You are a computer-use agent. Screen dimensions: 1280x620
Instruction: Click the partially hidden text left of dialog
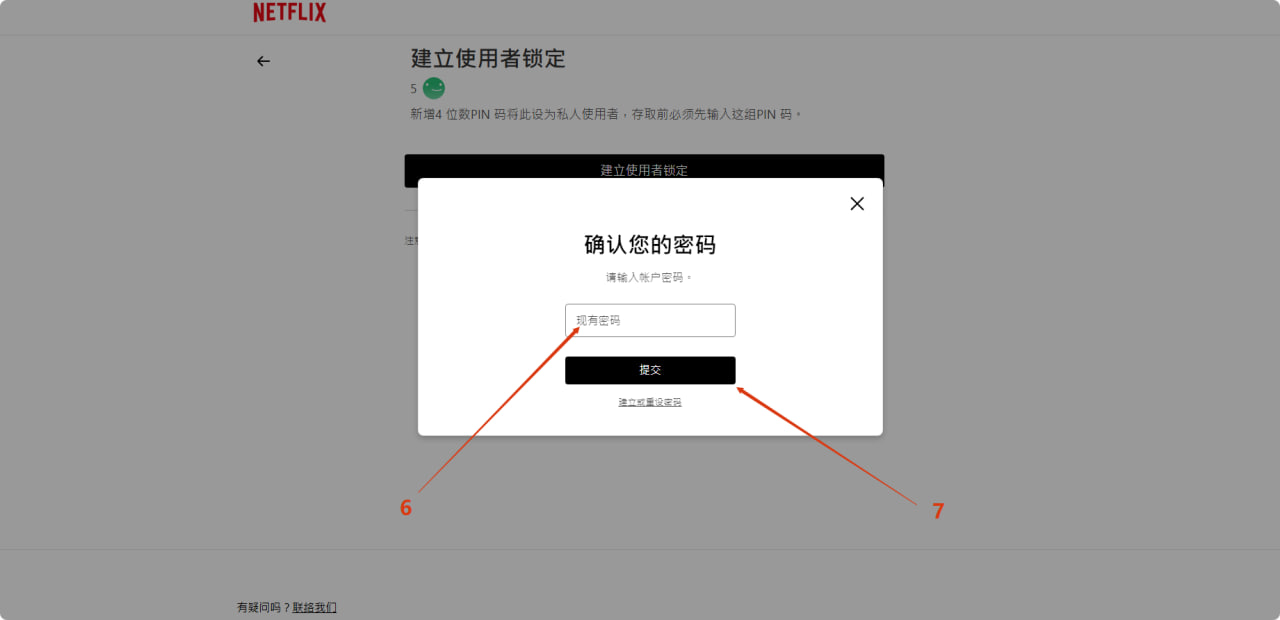[410, 241]
